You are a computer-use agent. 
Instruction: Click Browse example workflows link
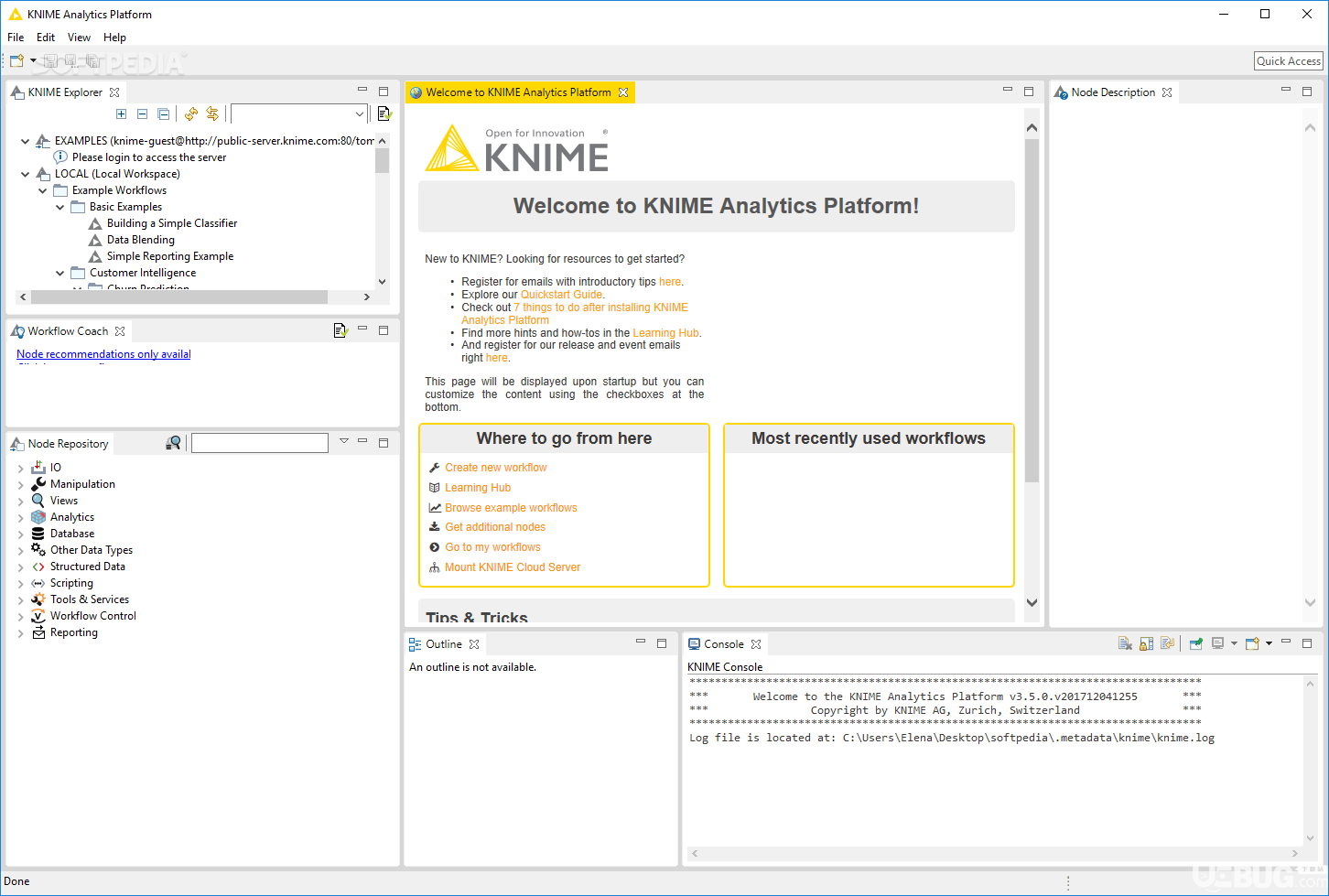(x=511, y=508)
